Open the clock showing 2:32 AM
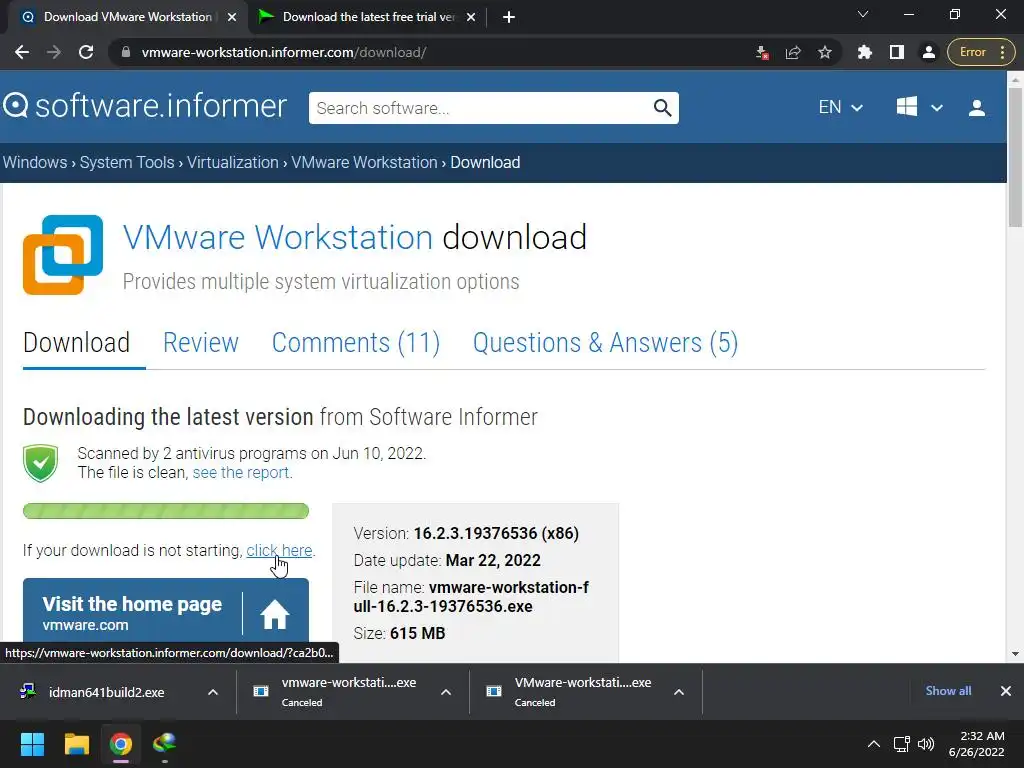Image resolution: width=1024 pixels, height=768 pixels. [977, 744]
